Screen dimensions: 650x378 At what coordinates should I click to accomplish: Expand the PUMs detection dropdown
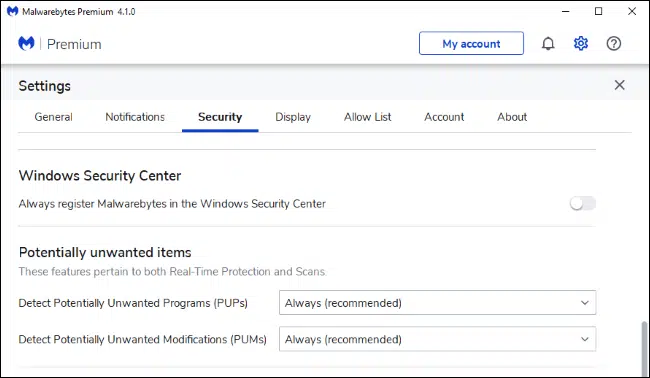click(437, 339)
